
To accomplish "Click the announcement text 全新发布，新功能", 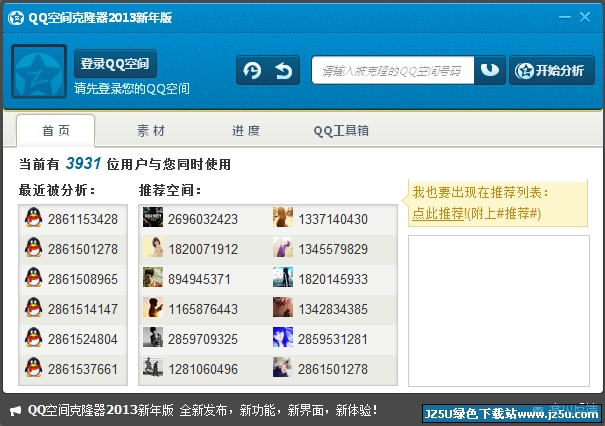I will pyautogui.click(x=228, y=410).
